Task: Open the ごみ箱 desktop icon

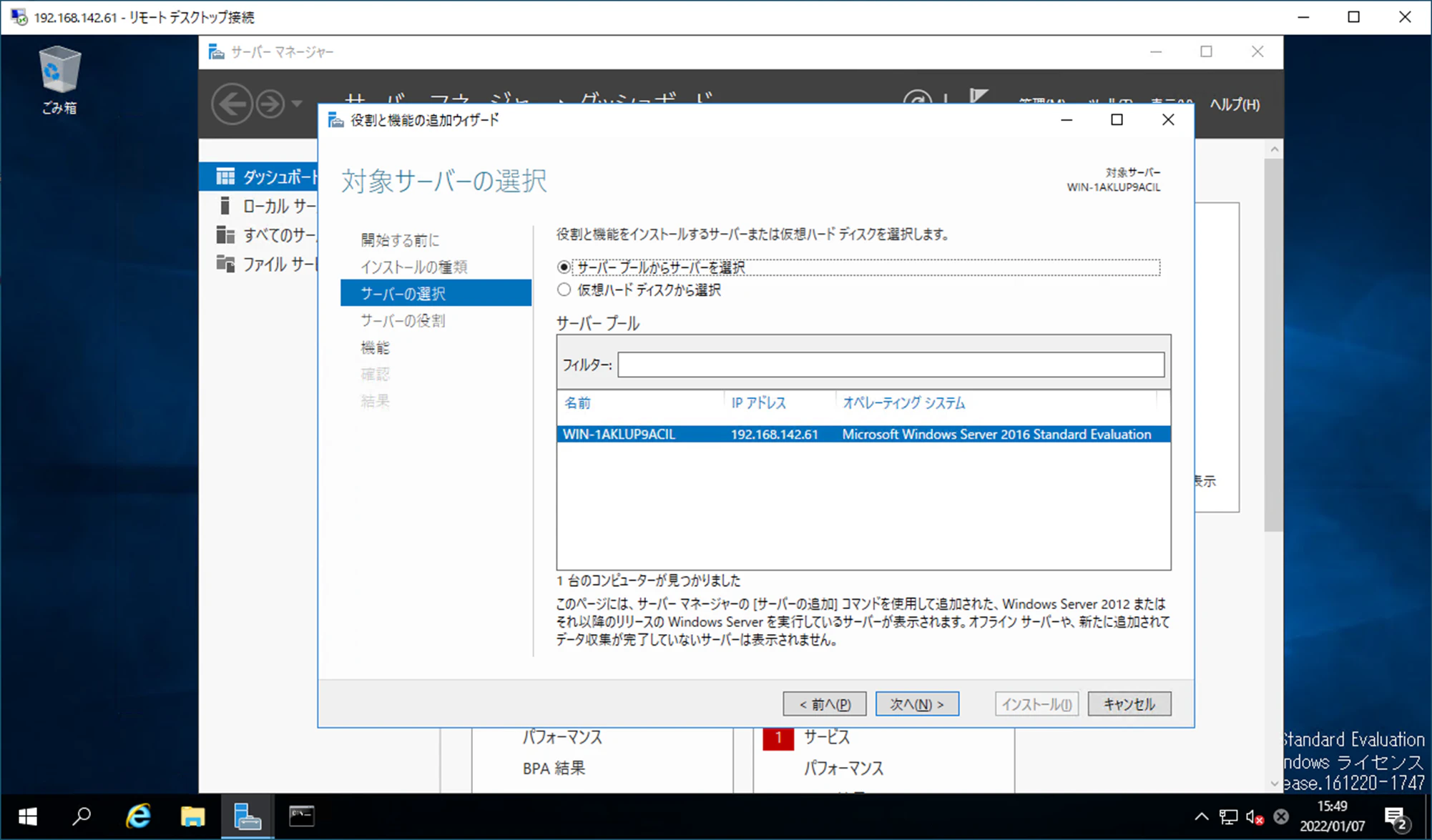Action: [x=59, y=79]
